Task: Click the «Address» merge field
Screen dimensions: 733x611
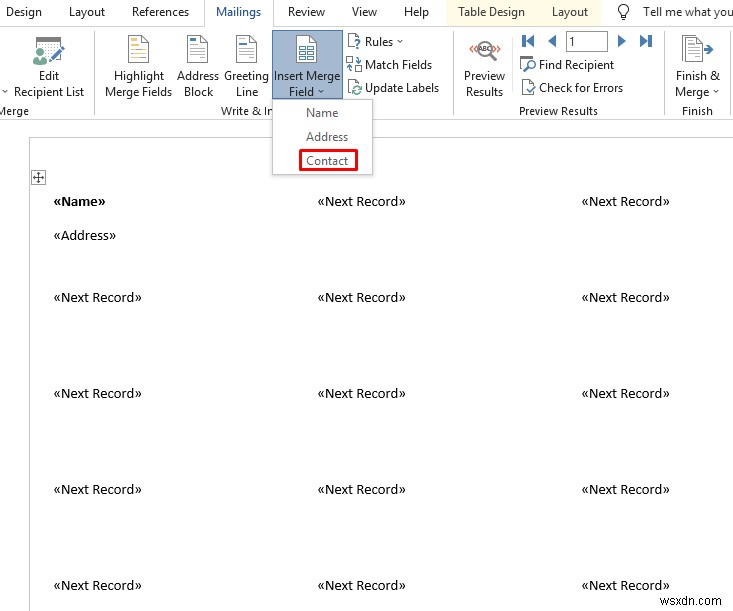Action: tap(85, 235)
